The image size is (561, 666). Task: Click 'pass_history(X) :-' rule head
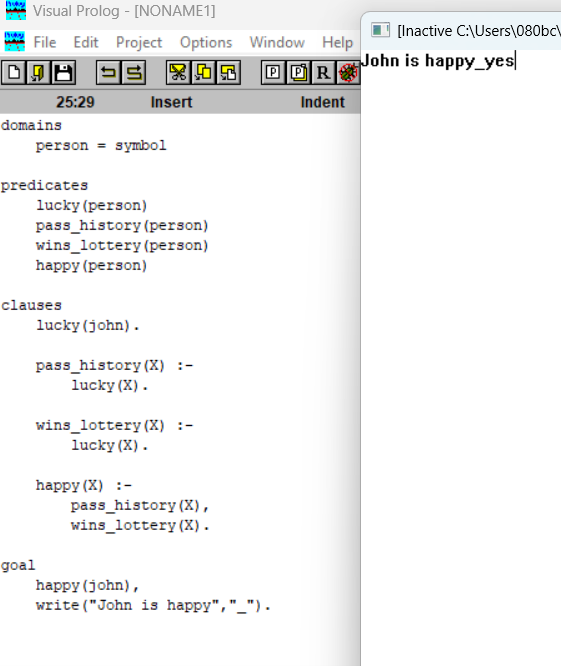114,365
